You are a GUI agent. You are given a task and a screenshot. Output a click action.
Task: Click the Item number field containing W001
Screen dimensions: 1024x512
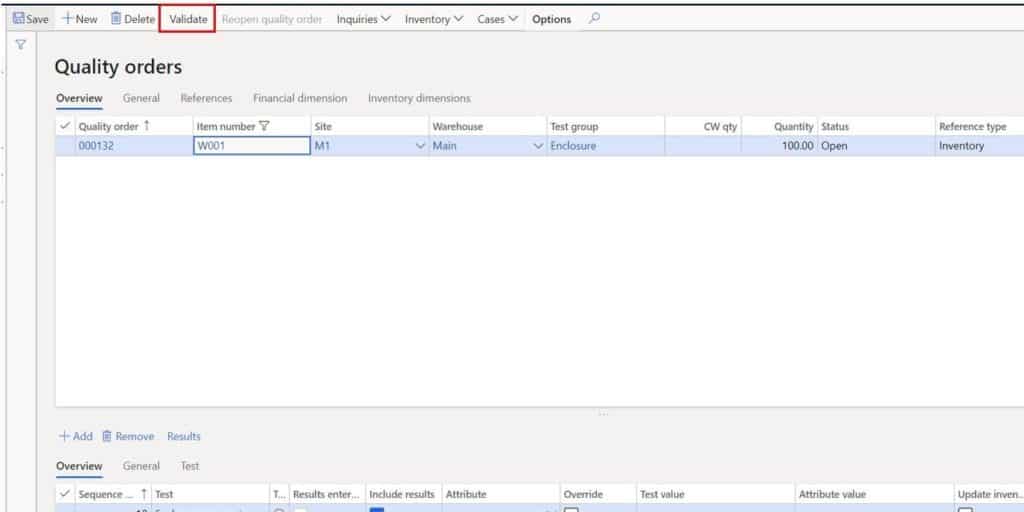point(250,146)
